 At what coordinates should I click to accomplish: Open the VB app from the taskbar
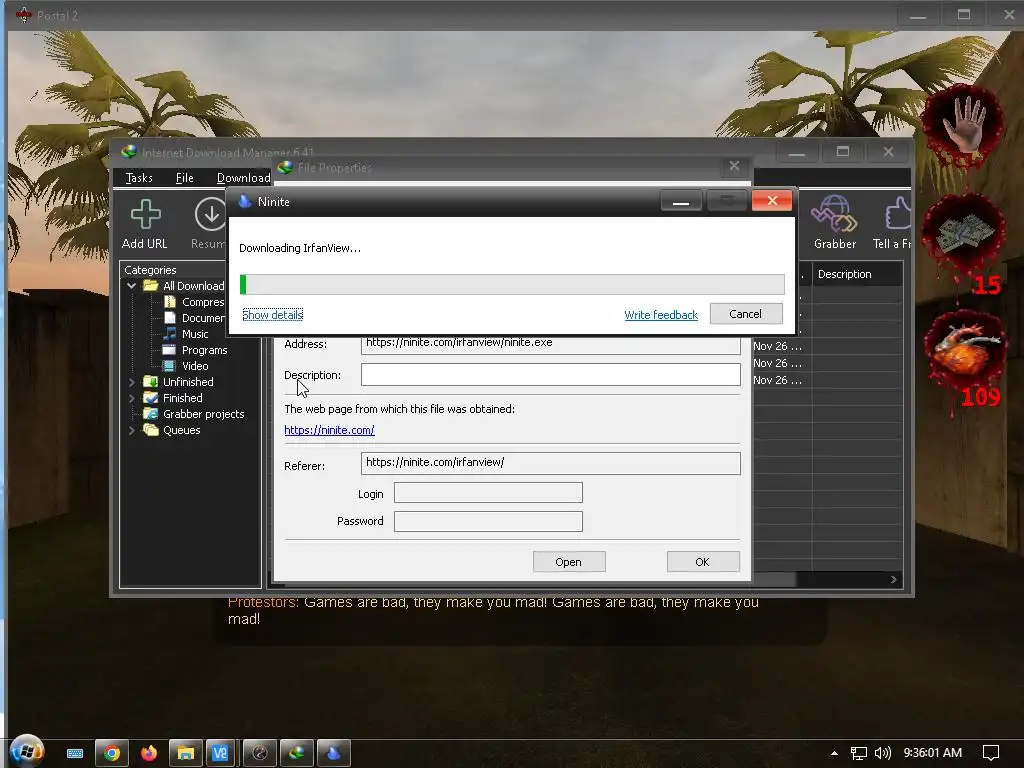click(220, 754)
